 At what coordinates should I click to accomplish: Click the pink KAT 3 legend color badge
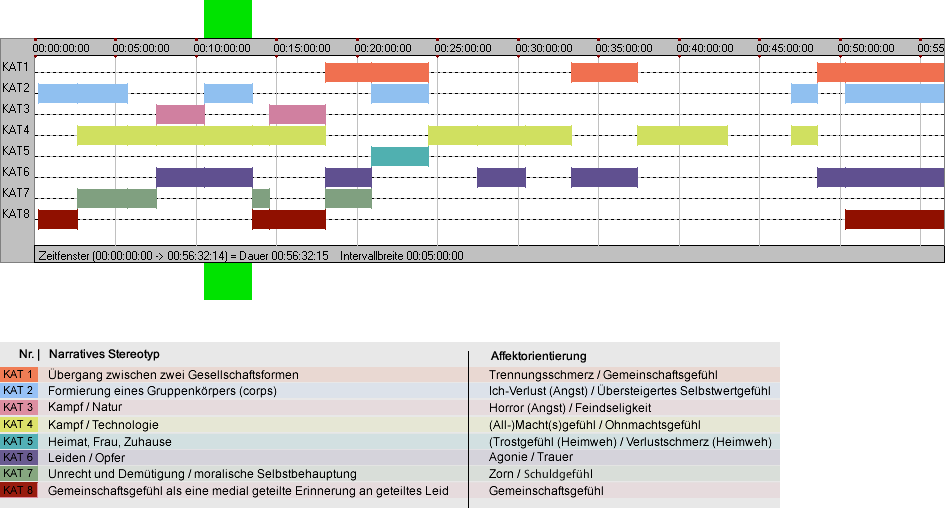click(19, 408)
